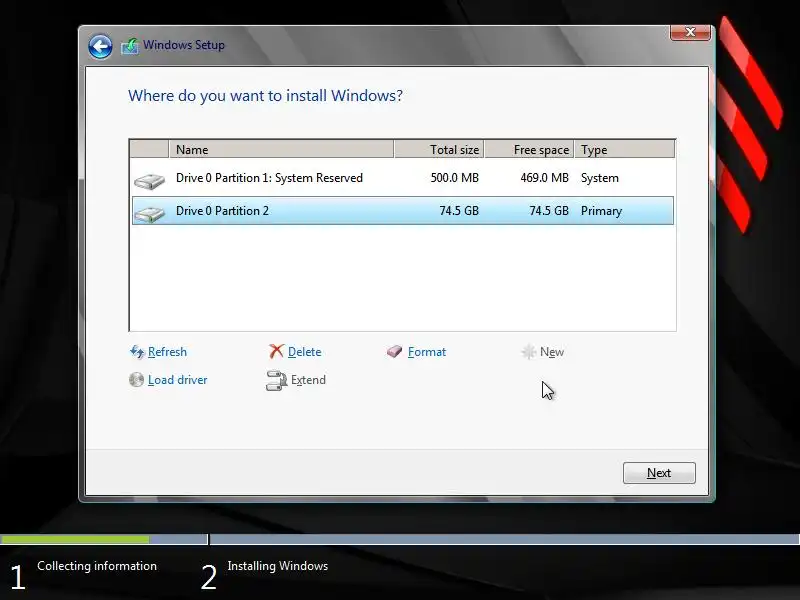The width and height of the screenshot is (800, 600).
Task: Click the Collecting information step label
Action: pyautogui.click(x=97, y=566)
